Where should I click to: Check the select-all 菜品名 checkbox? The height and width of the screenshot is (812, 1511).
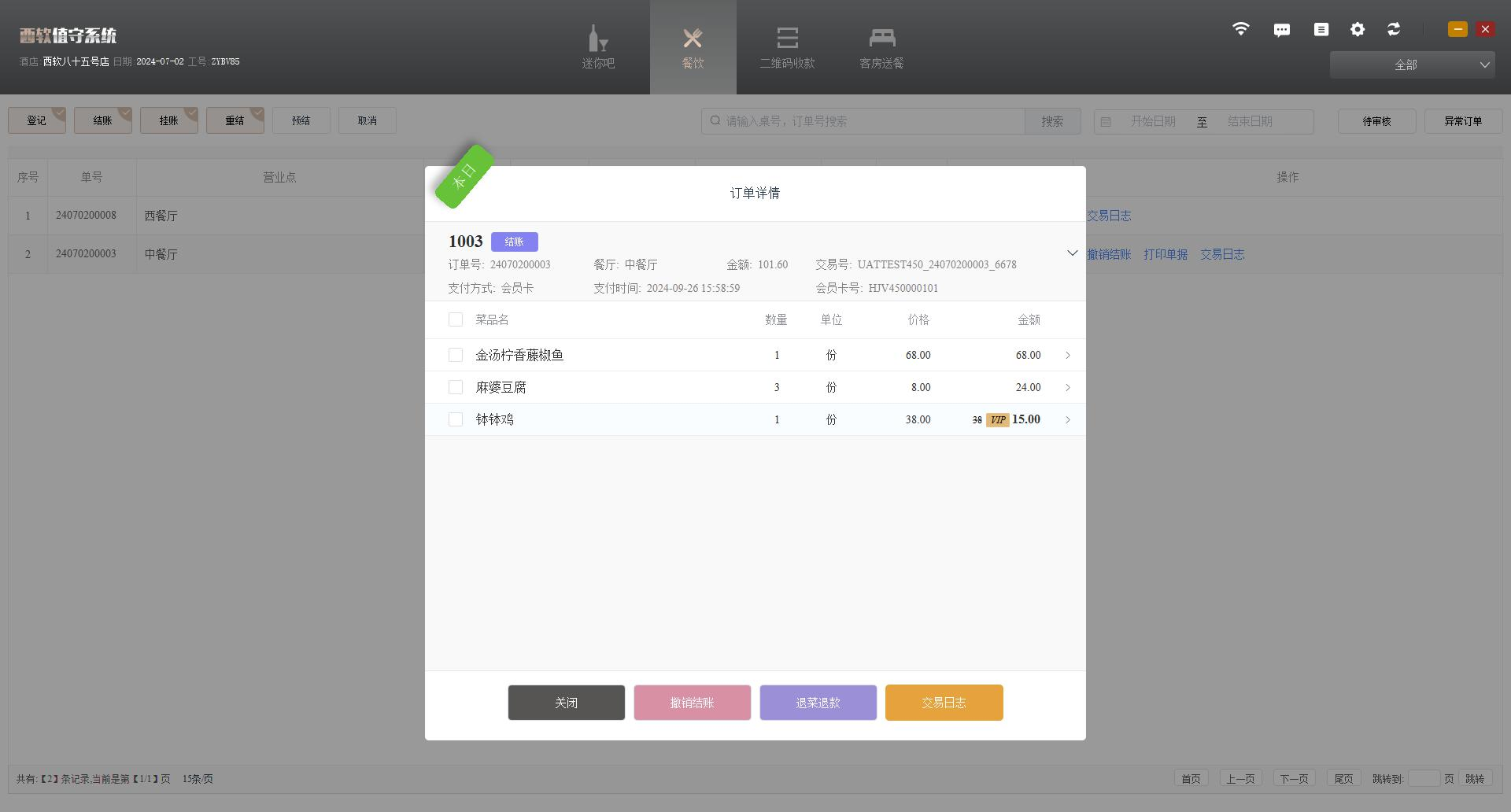coord(456,319)
